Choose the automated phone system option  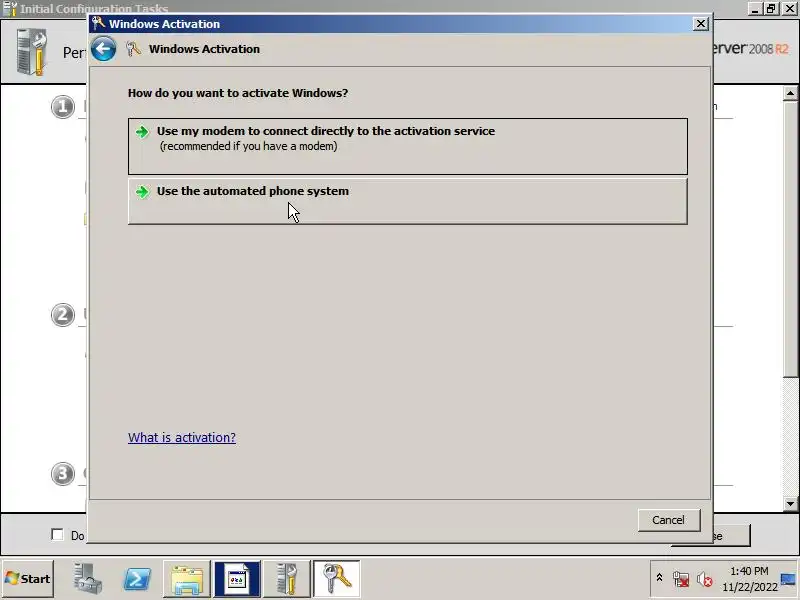pos(408,201)
